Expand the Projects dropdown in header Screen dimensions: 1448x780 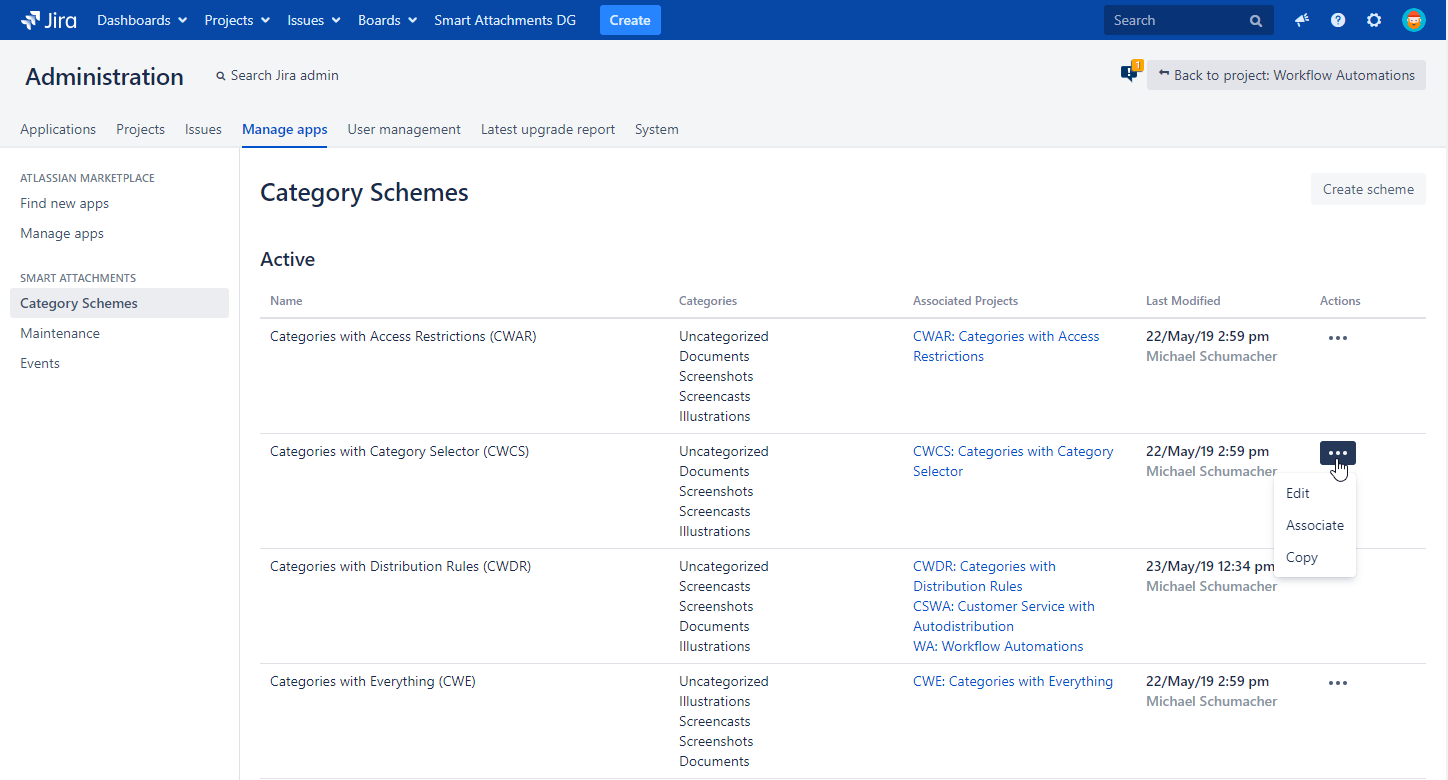[237, 20]
